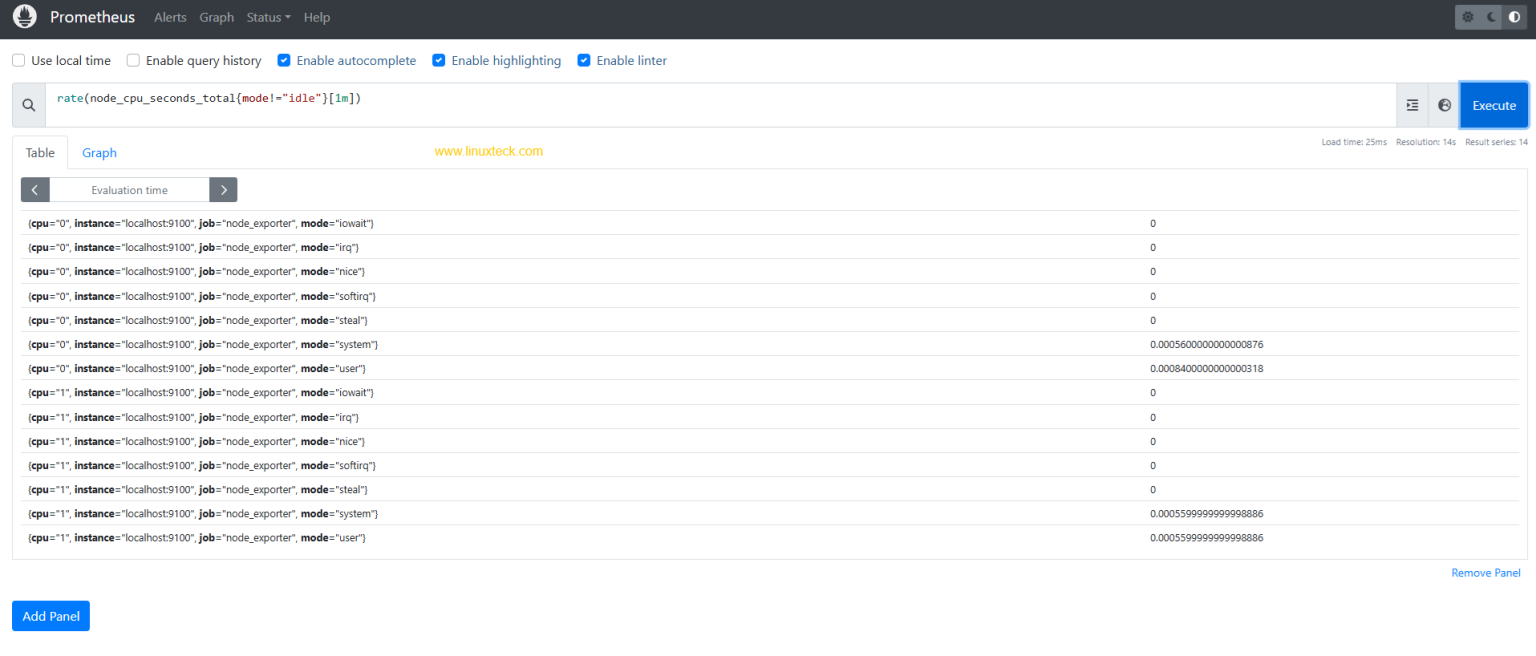Select the cpu="0" mode="steal" series label
Image resolution: width=1536 pixels, height=656 pixels.
[198, 320]
